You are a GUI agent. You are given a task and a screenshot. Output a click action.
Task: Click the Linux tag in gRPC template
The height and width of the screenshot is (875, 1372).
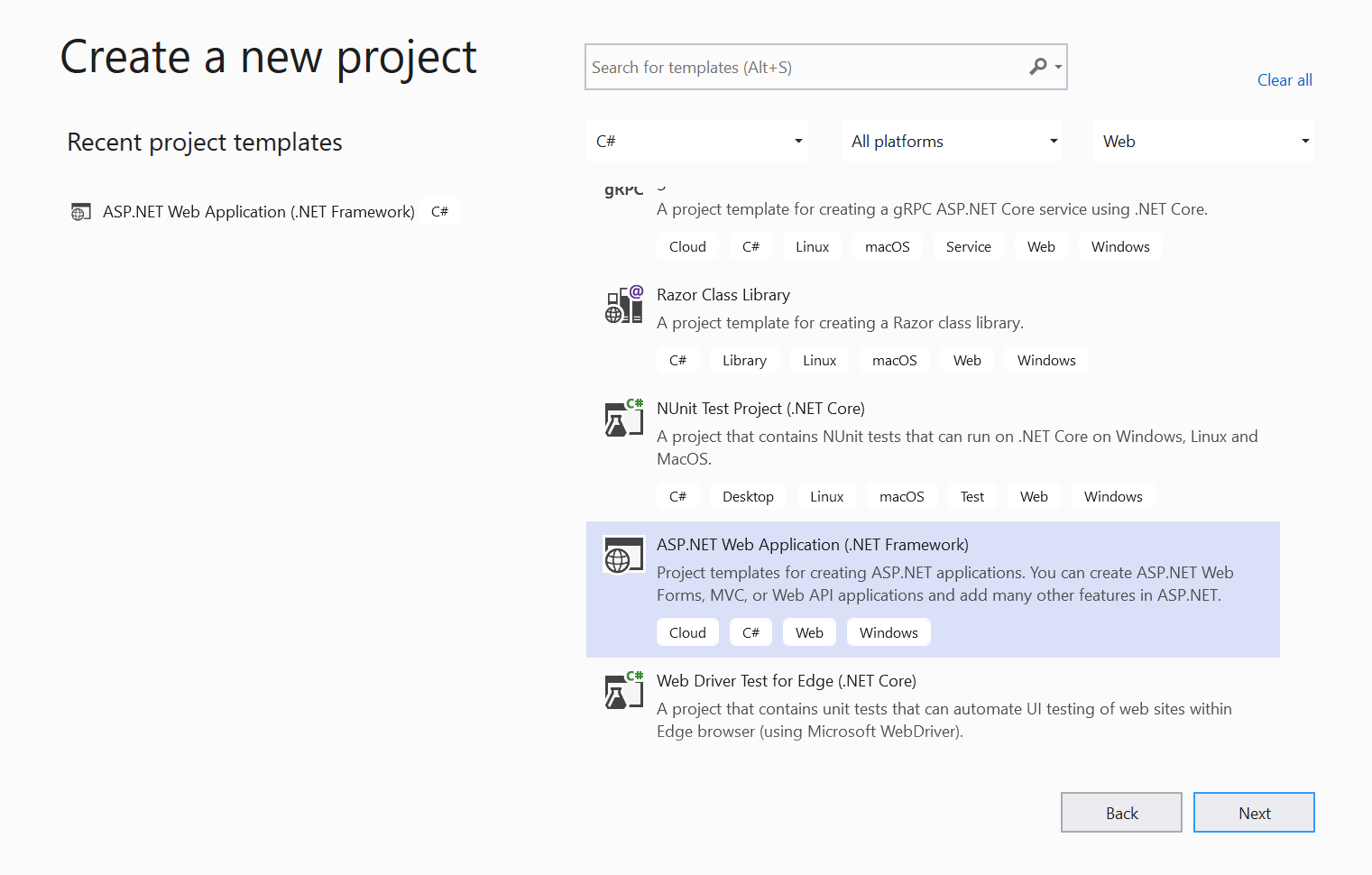(x=812, y=247)
